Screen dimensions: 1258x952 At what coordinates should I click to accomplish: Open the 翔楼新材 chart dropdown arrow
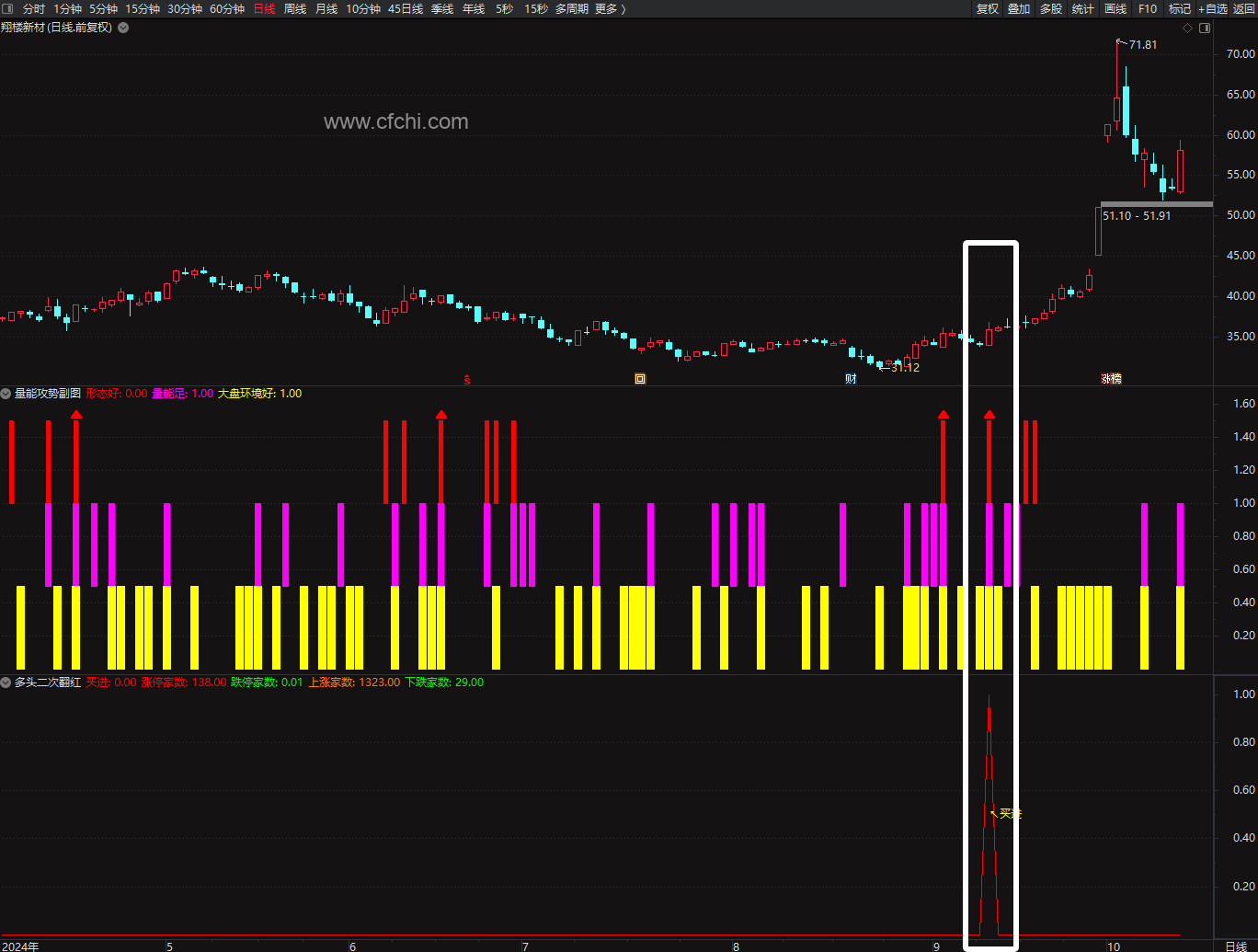click(123, 28)
